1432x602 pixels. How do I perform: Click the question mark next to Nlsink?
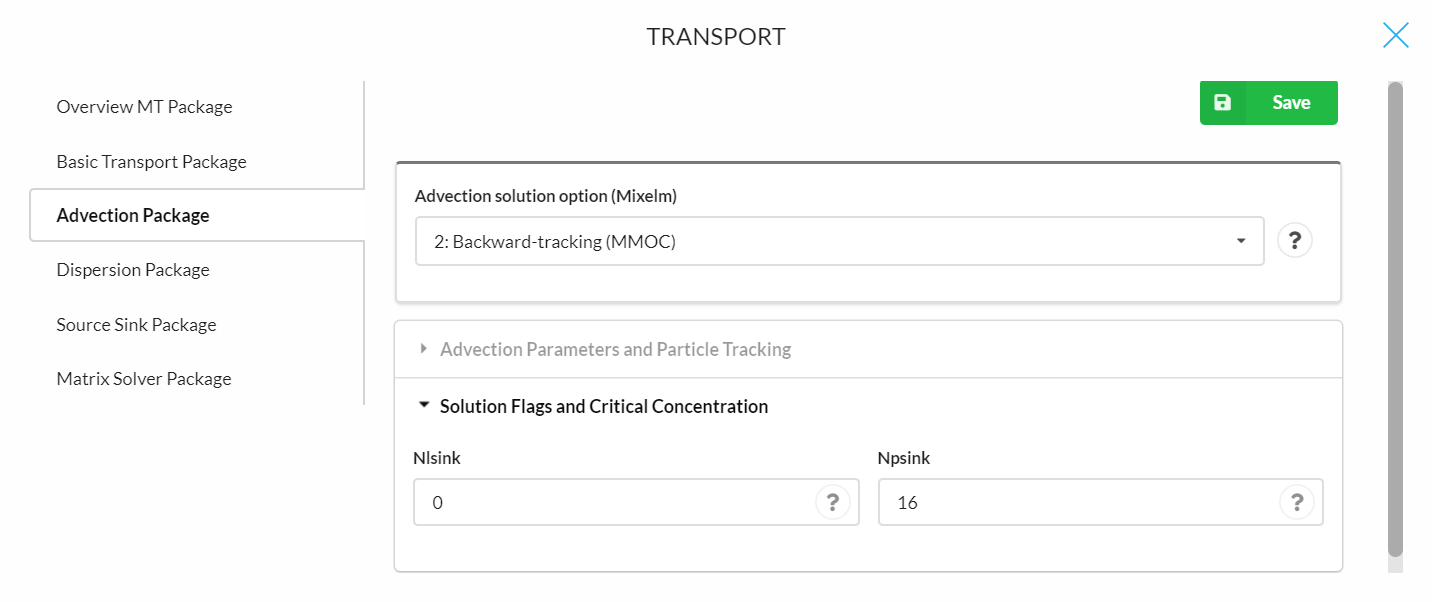[833, 502]
